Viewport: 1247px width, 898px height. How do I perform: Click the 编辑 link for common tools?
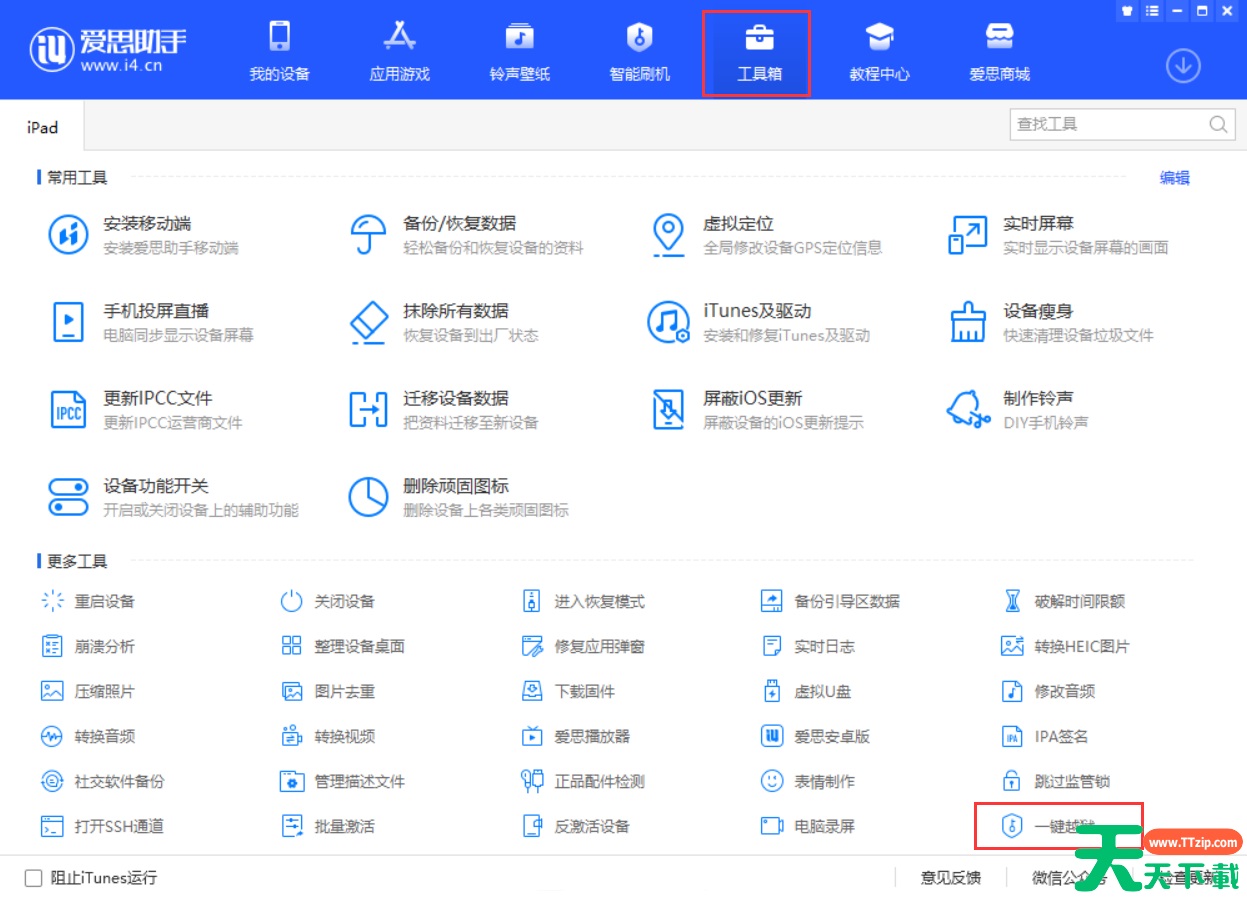pyautogui.click(x=1174, y=178)
